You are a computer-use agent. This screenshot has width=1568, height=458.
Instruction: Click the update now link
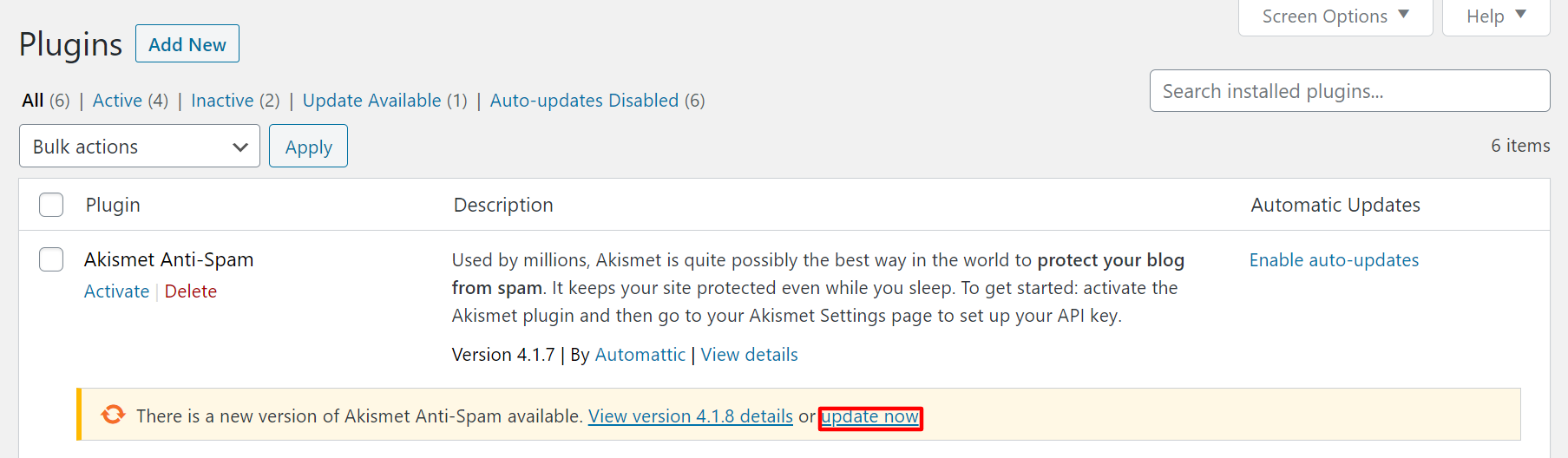pos(869,417)
